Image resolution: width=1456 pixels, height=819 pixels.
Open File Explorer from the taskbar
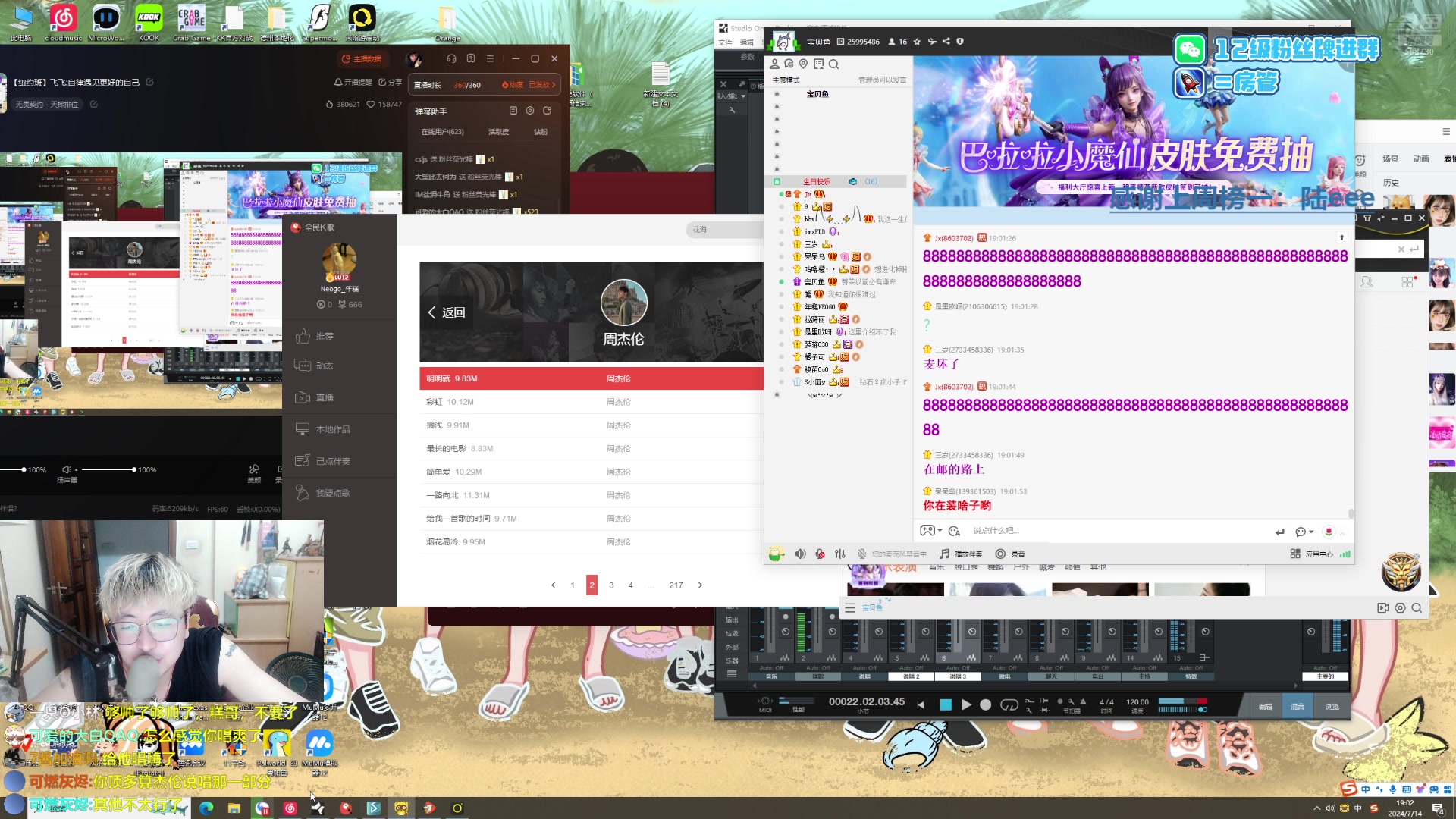234,808
